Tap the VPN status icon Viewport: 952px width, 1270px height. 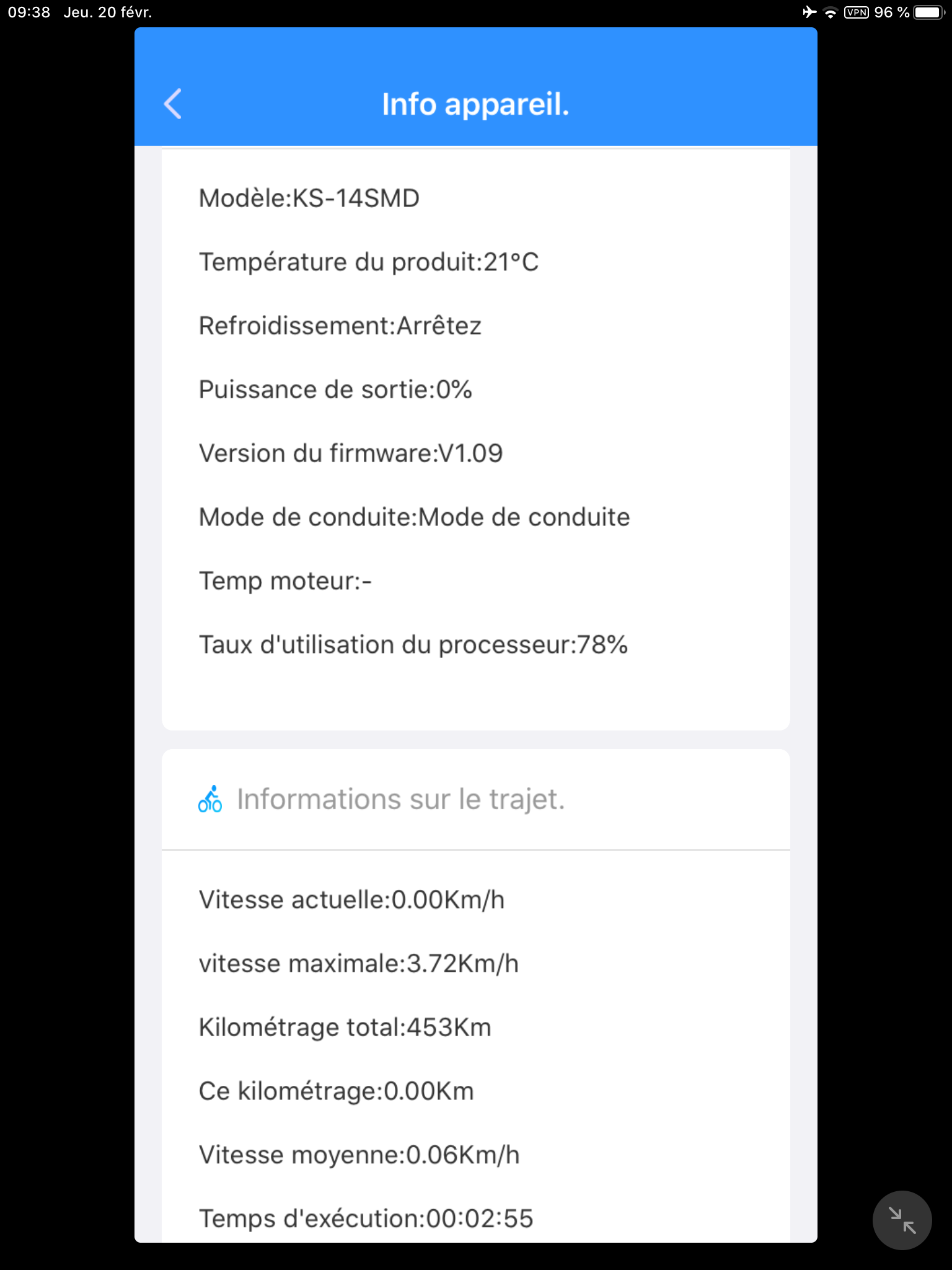856,12
